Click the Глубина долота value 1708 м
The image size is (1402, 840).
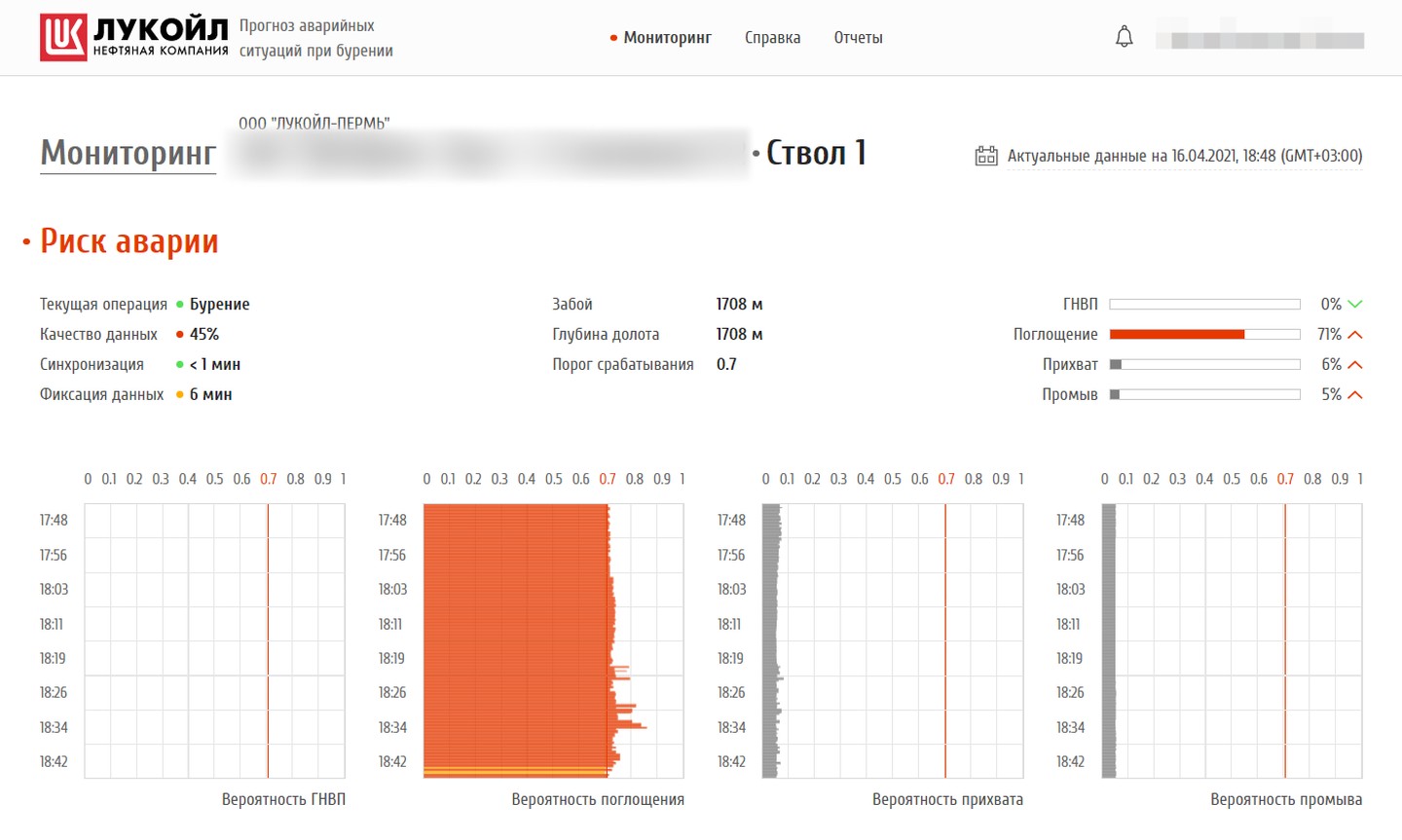click(739, 334)
